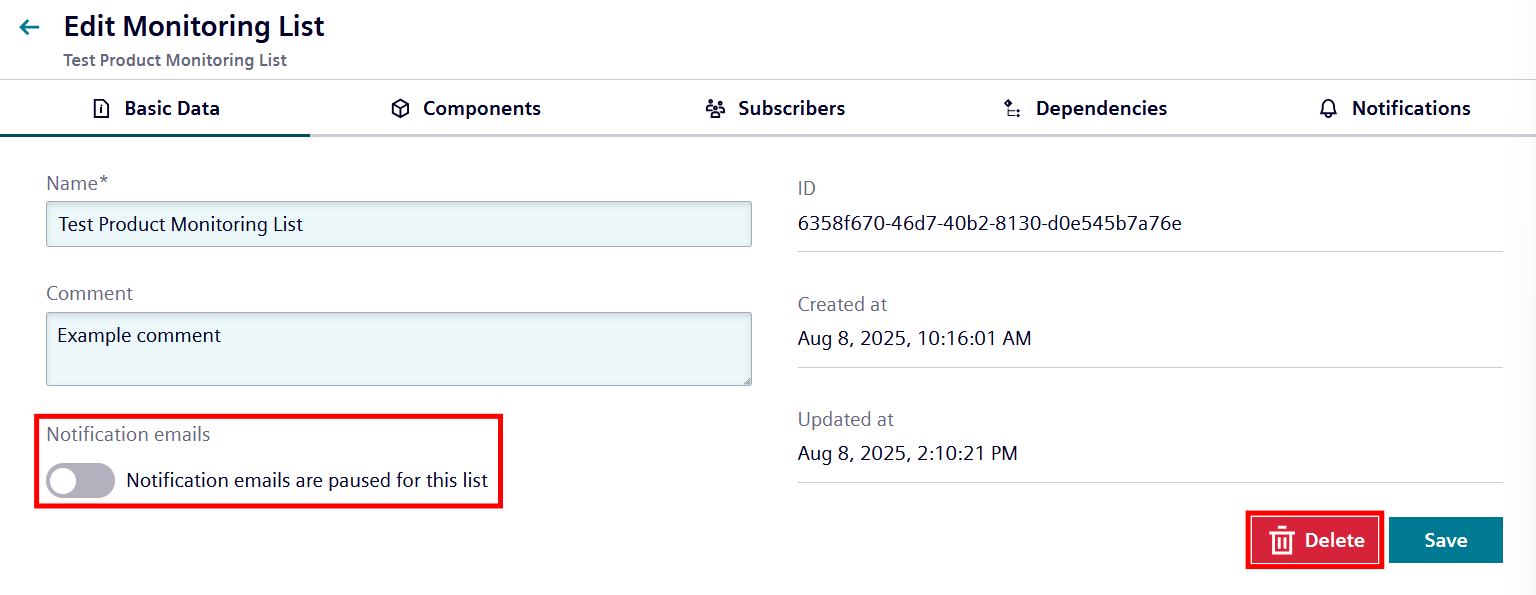Click the Subscribers people icon
1536x595 pixels.
714,107
